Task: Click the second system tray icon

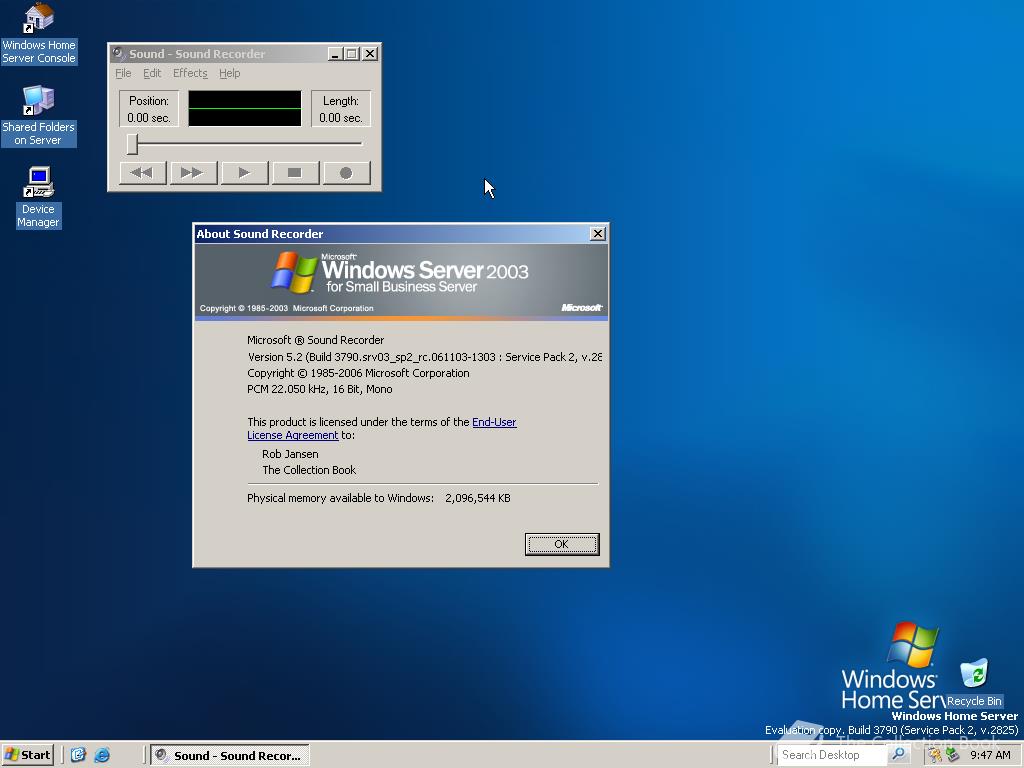Action: click(952, 755)
